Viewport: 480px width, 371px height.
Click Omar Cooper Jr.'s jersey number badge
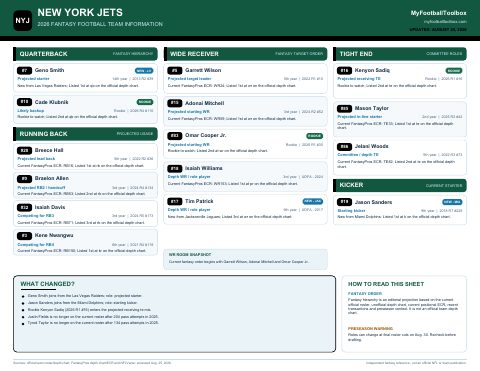tap(175, 136)
